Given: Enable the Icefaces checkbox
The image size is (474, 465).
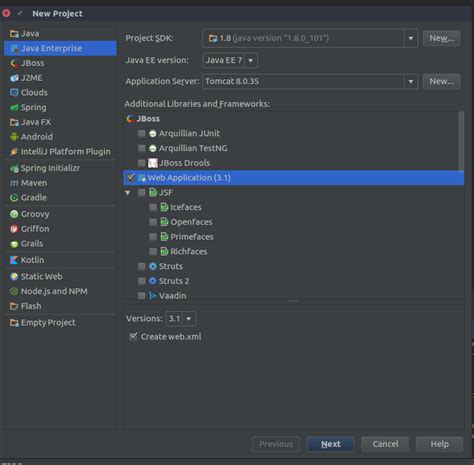Looking at the screenshot, I should pos(153,207).
